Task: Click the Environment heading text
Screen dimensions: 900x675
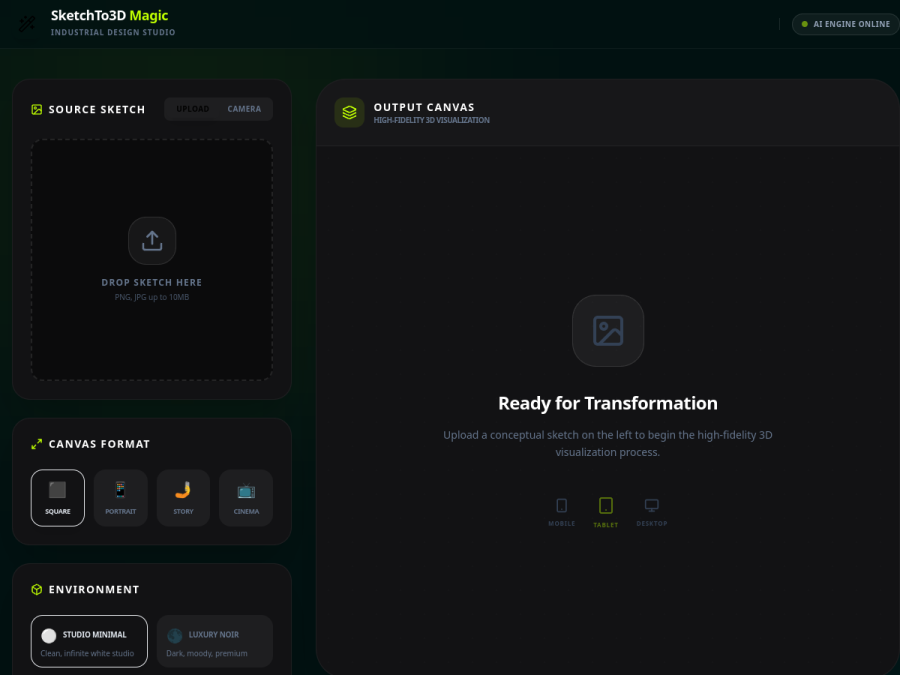Action: (94, 589)
